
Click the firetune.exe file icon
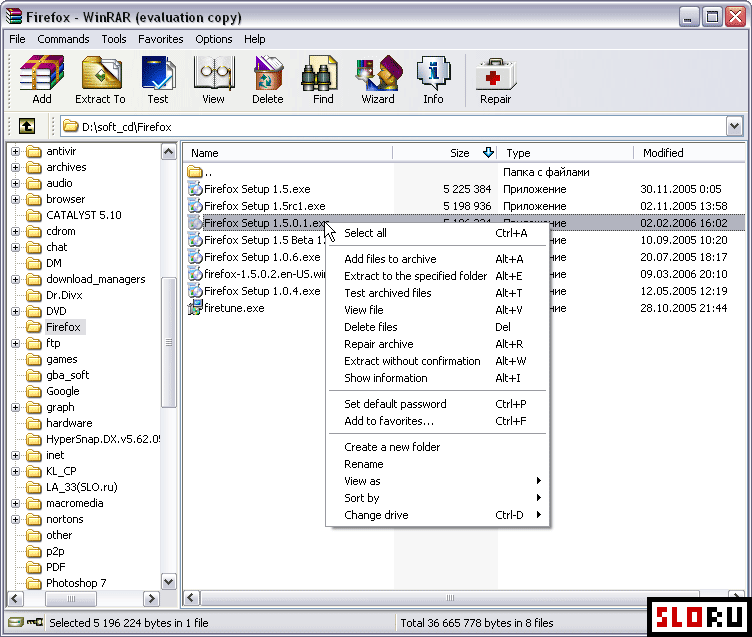tap(195, 308)
